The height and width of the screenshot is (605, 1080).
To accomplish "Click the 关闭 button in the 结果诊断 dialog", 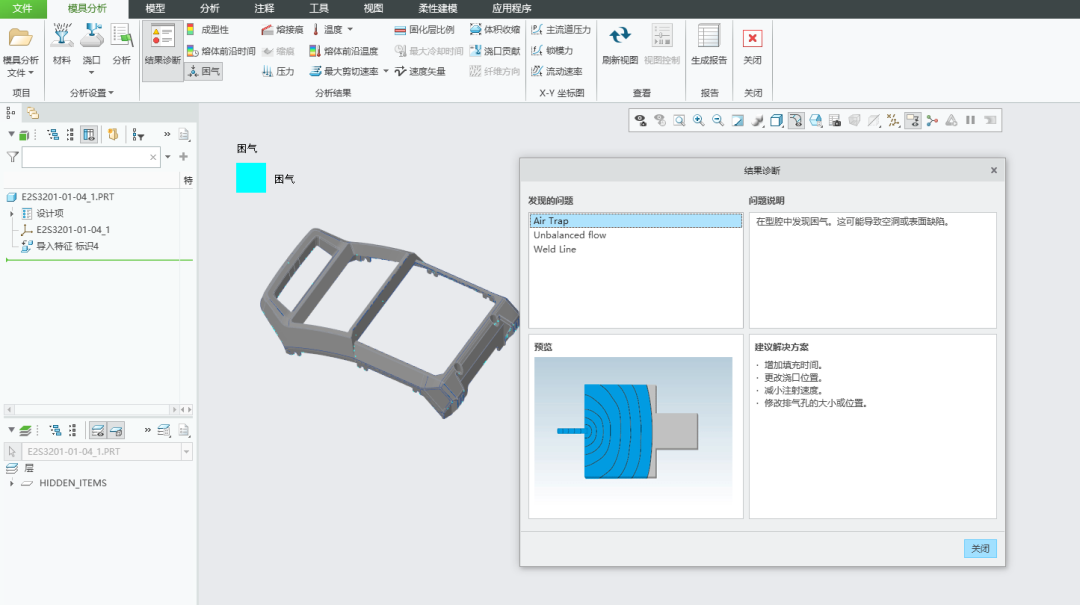I will [x=980, y=548].
